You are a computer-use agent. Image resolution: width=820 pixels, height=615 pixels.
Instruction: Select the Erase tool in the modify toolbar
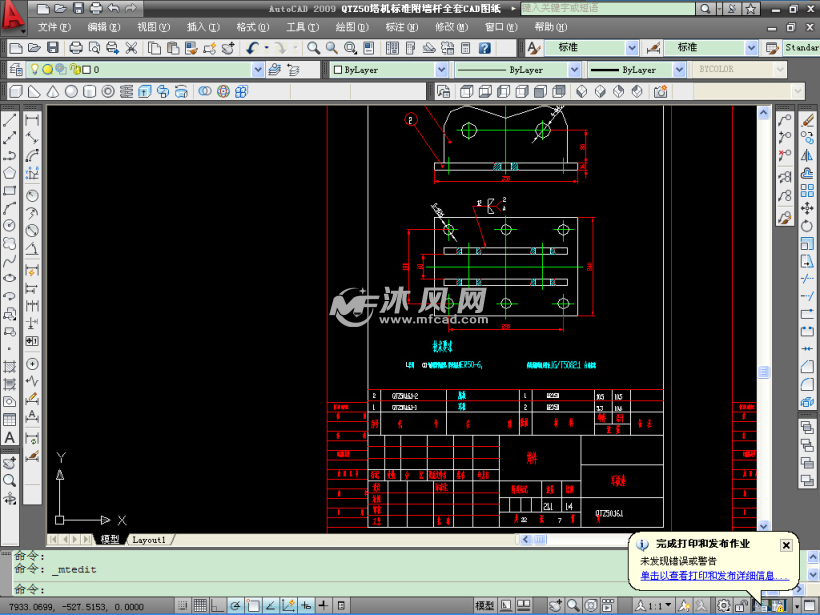coord(809,119)
